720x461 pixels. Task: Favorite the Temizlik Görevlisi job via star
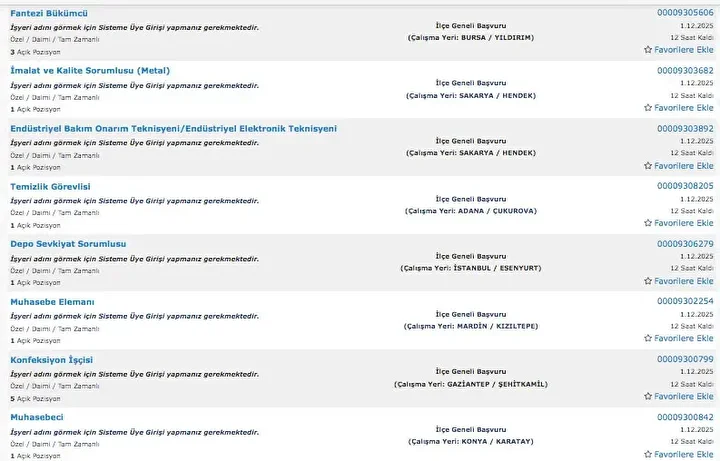click(648, 223)
